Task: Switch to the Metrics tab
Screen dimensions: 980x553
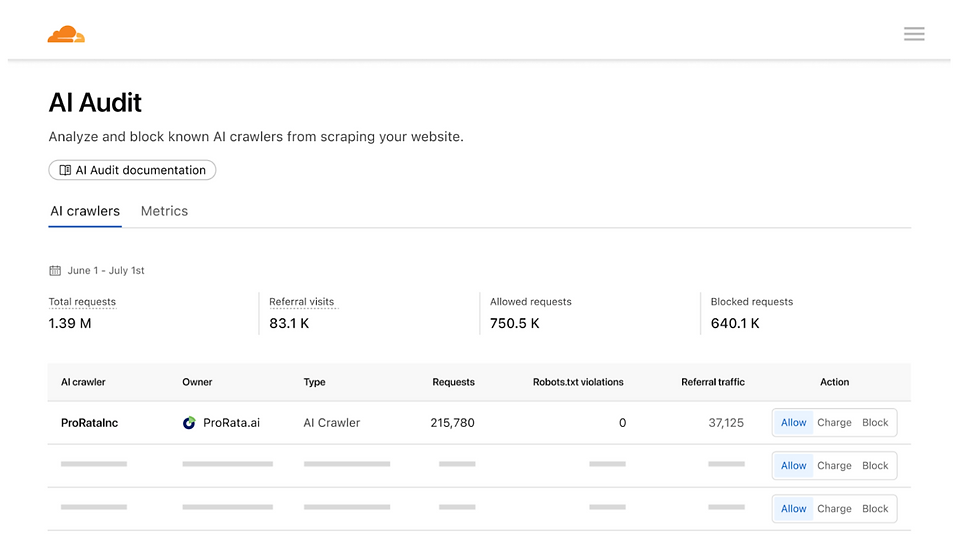Action: pyautogui.click(x=164, y=211)
